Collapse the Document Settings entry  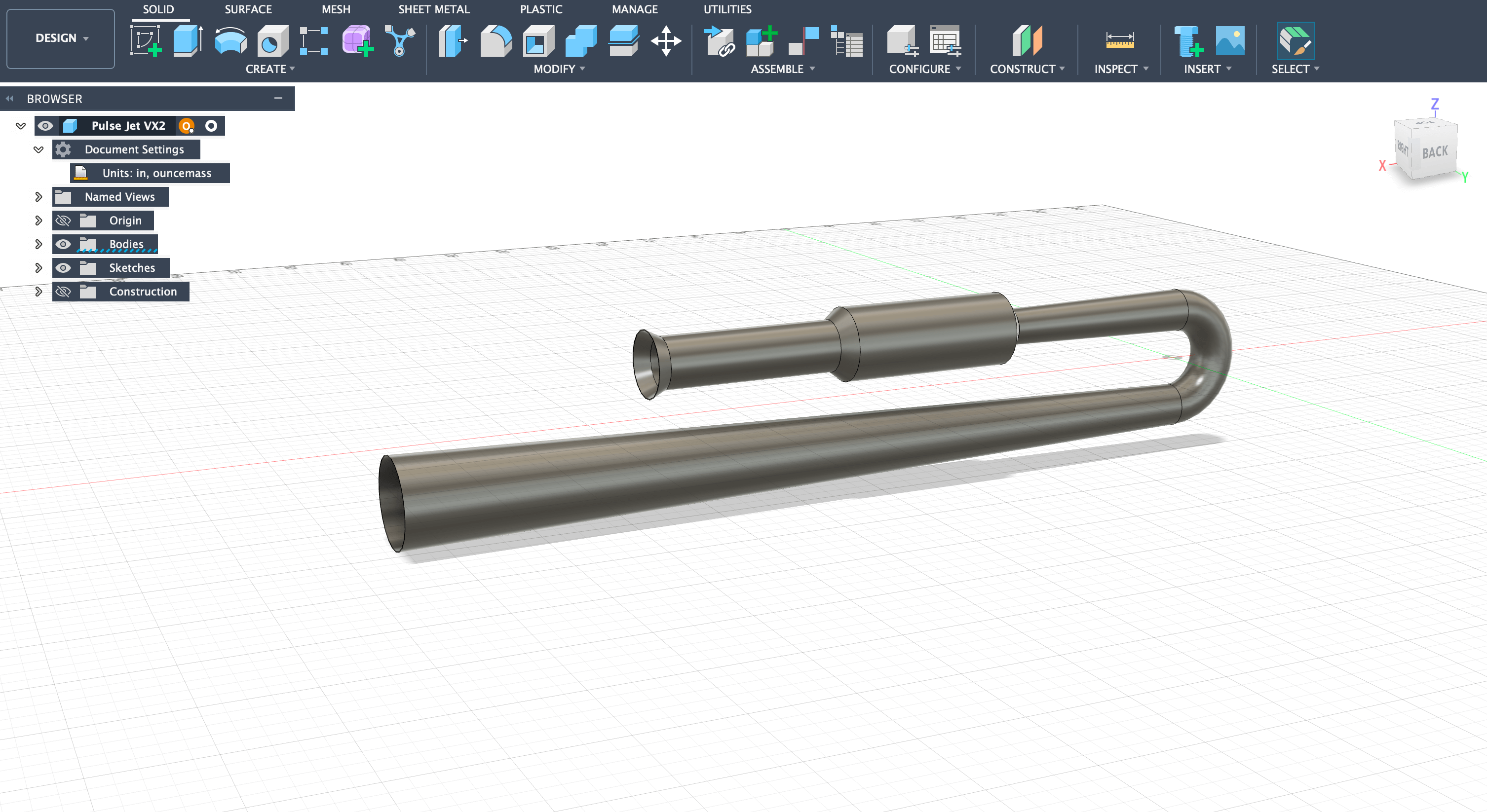pos(38,149)
